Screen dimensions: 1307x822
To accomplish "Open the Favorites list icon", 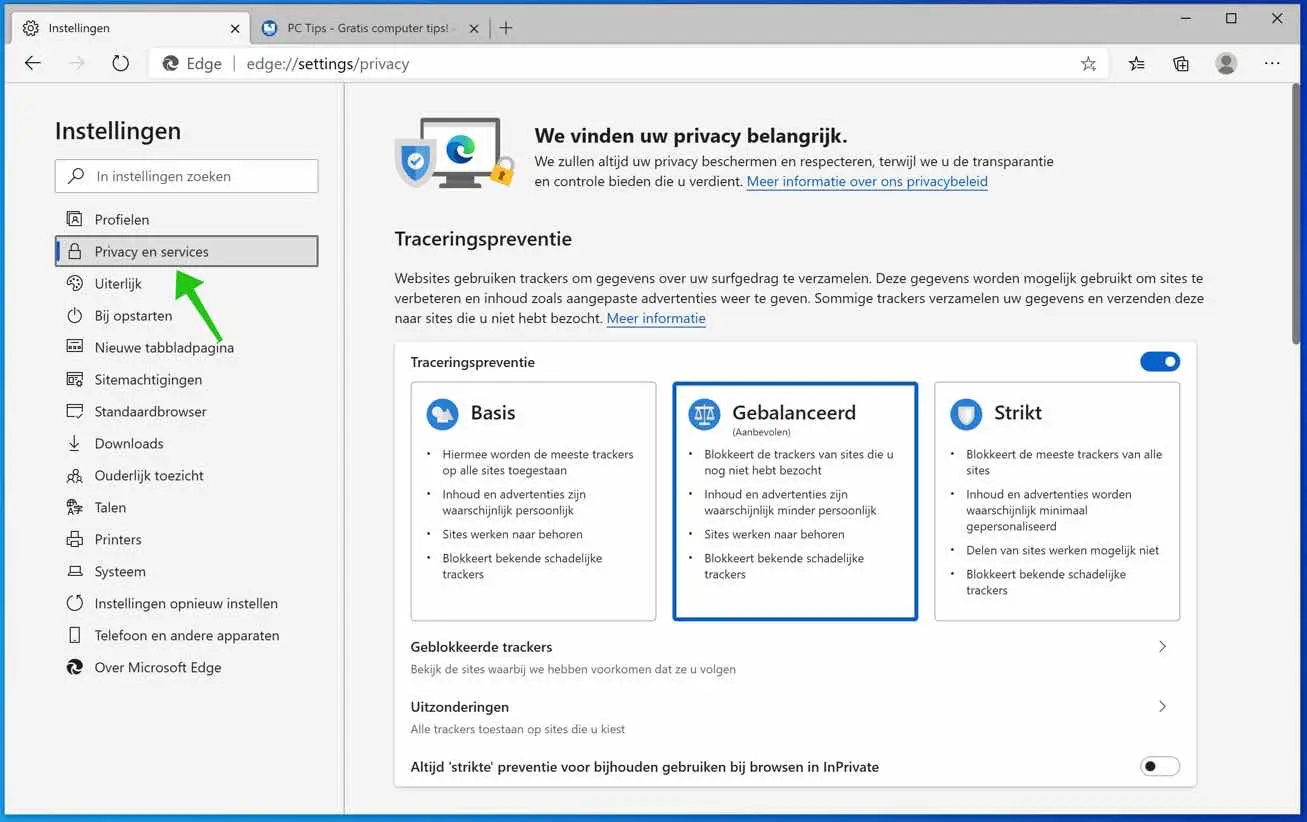I will click(x=1137, y=64).
